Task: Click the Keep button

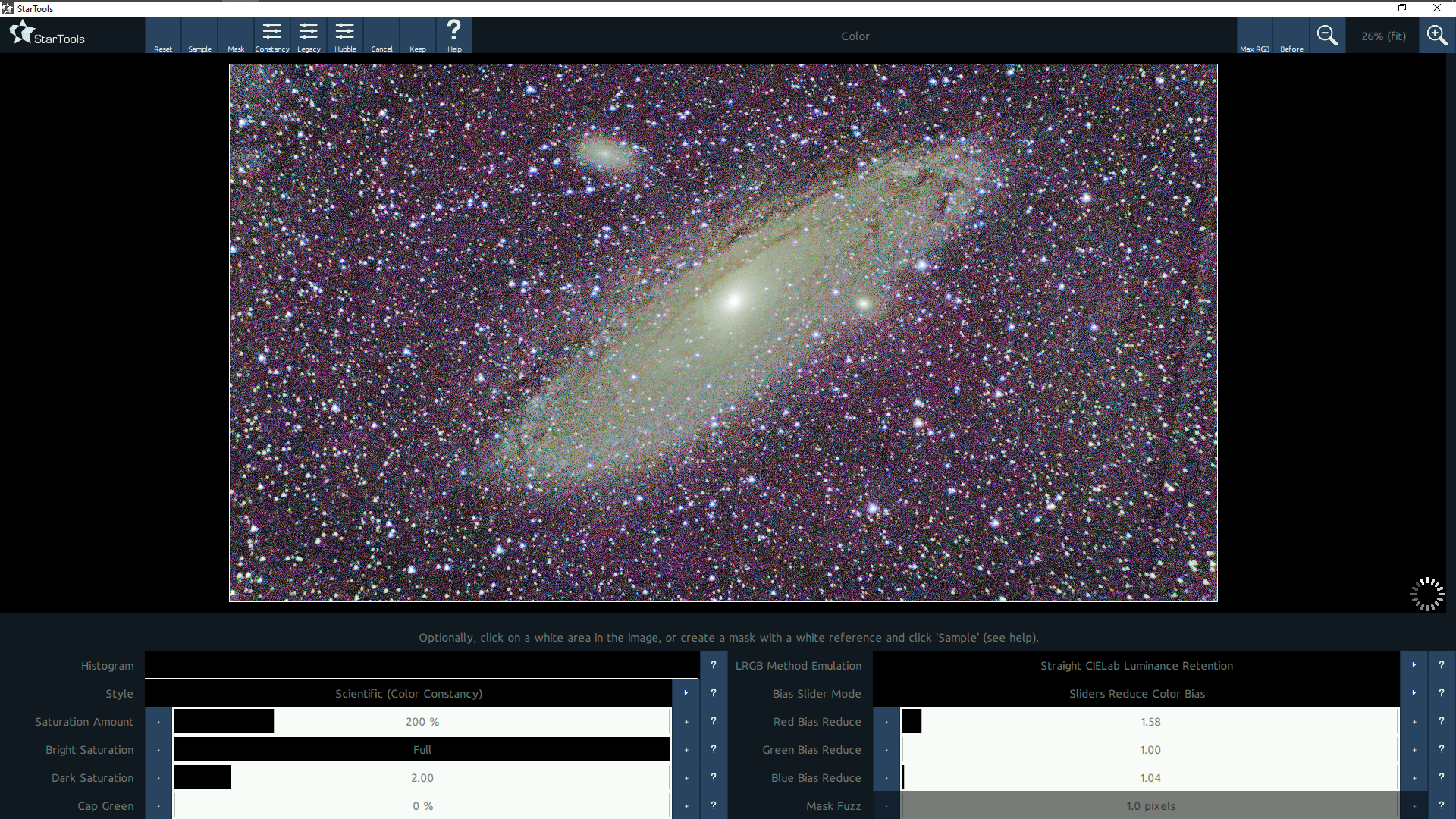Action: coord(418,36)
